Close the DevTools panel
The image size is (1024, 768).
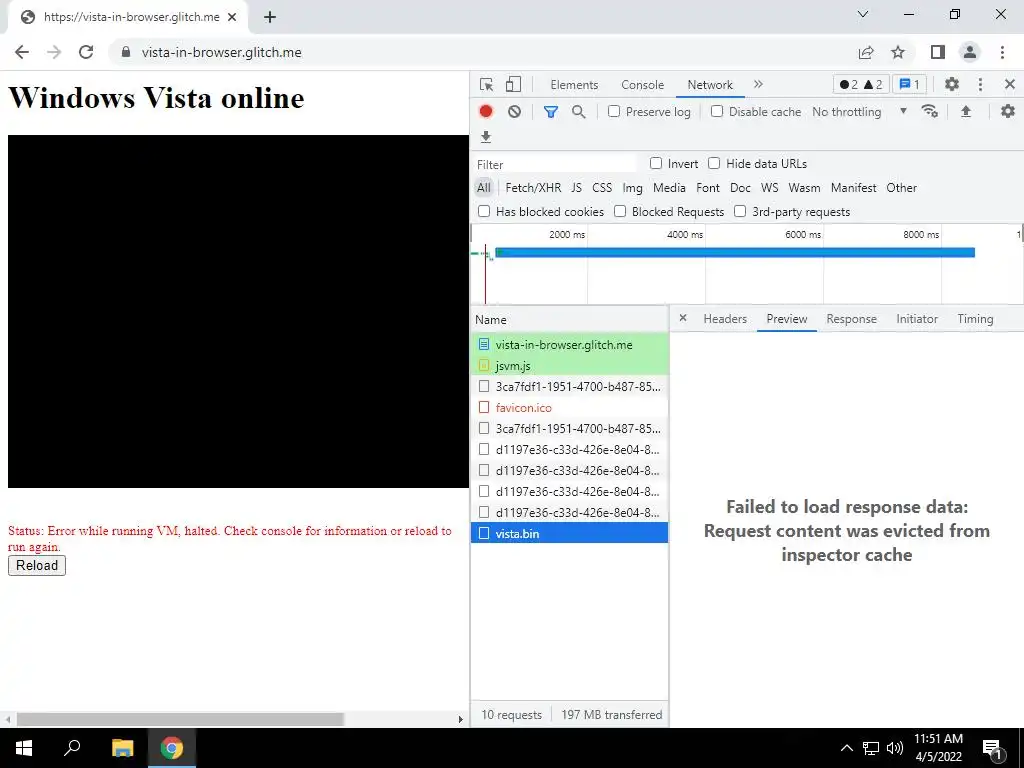coord(1010,84)
